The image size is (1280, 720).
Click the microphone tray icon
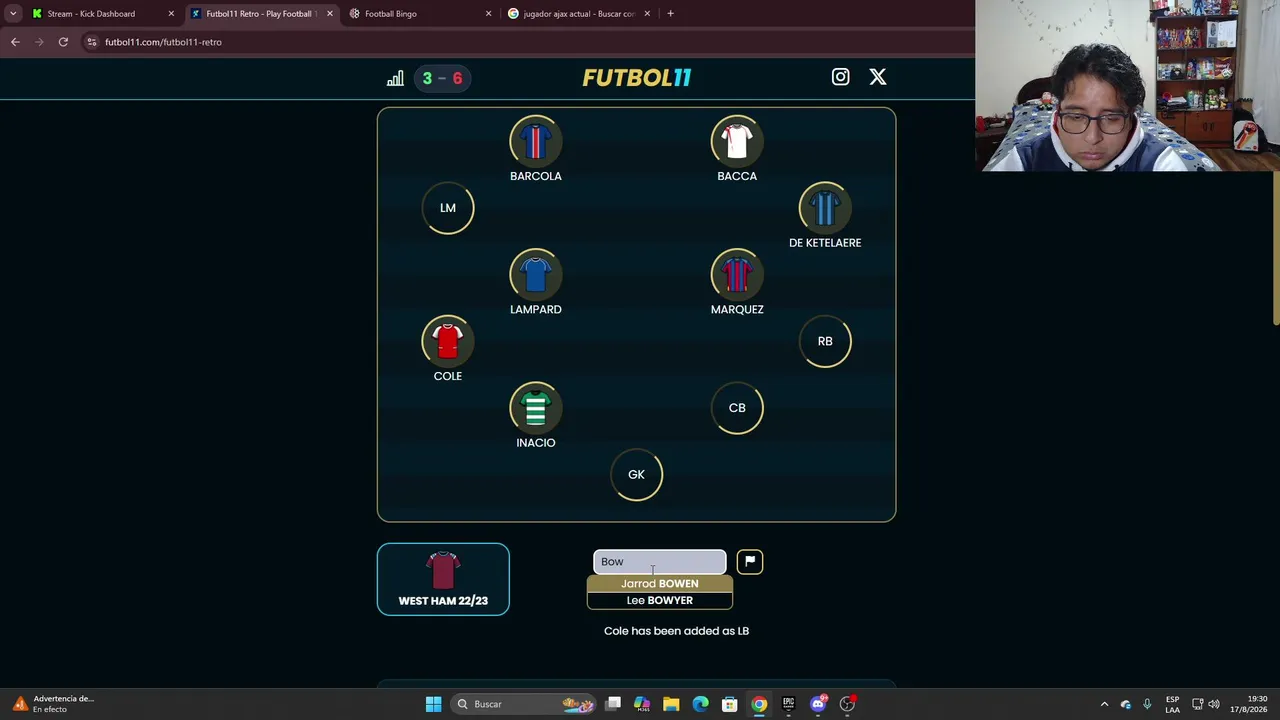click(1147, 704)
